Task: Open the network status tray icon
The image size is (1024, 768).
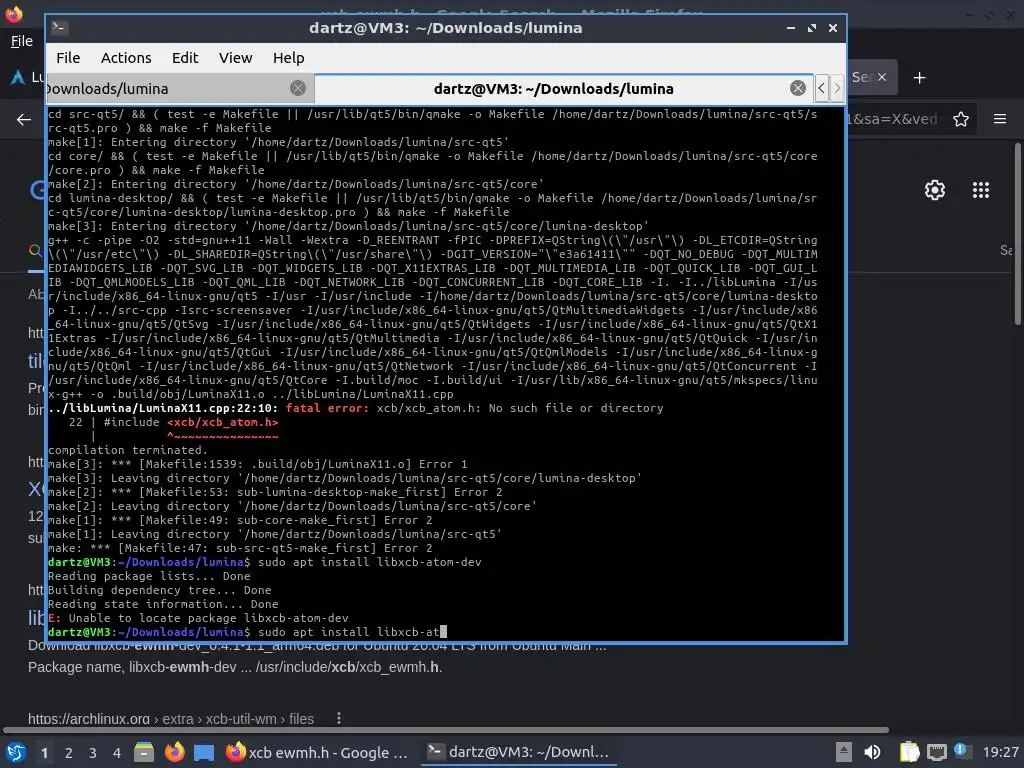Action: (x=936, y=752)
